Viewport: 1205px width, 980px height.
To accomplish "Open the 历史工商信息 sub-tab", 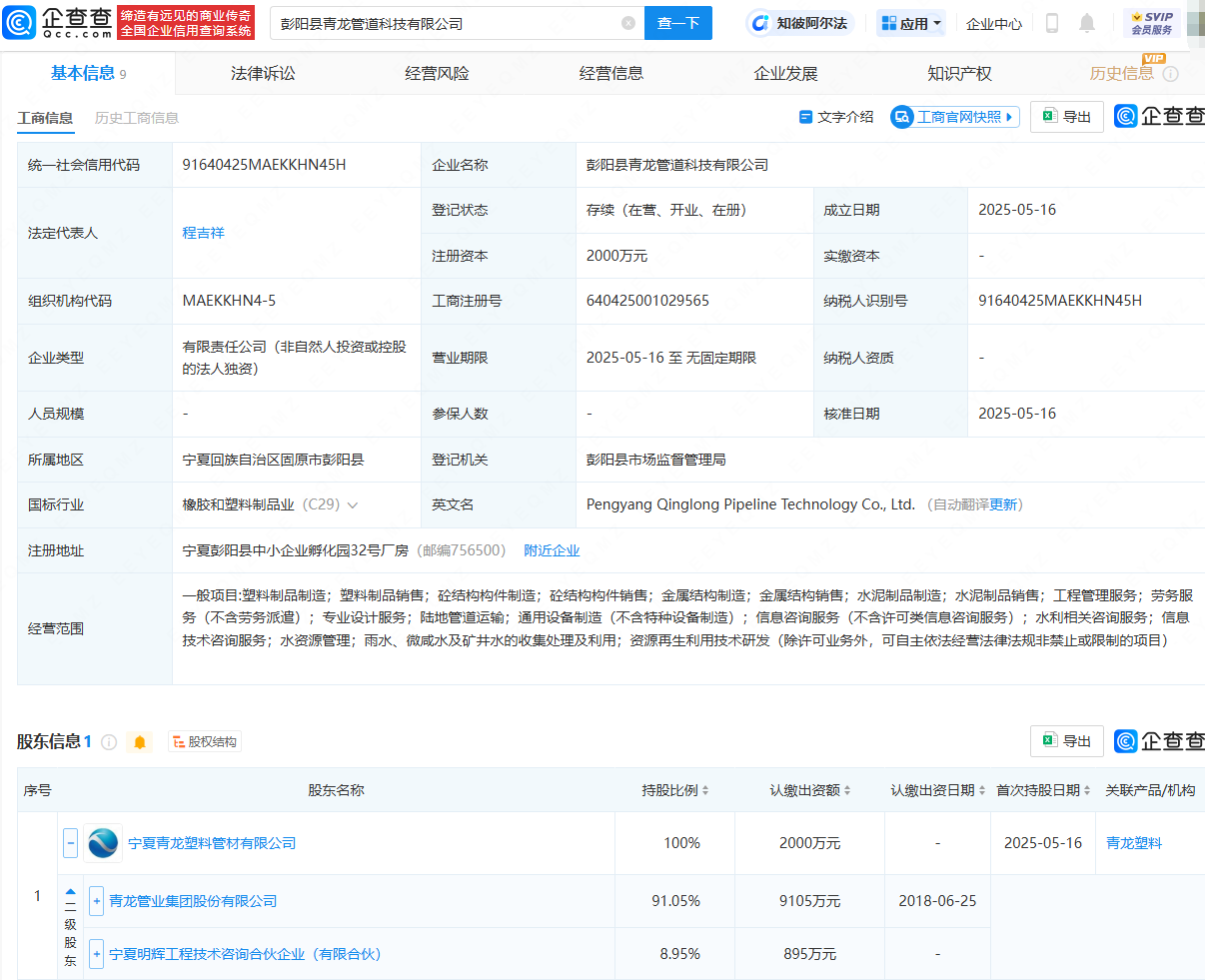I will 137,118.
